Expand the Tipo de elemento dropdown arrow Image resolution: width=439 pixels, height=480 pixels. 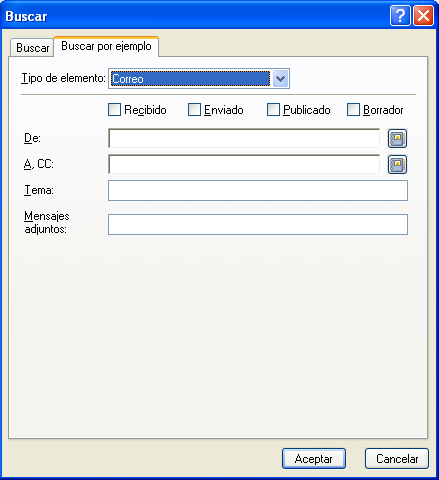[x=280, y=79]
